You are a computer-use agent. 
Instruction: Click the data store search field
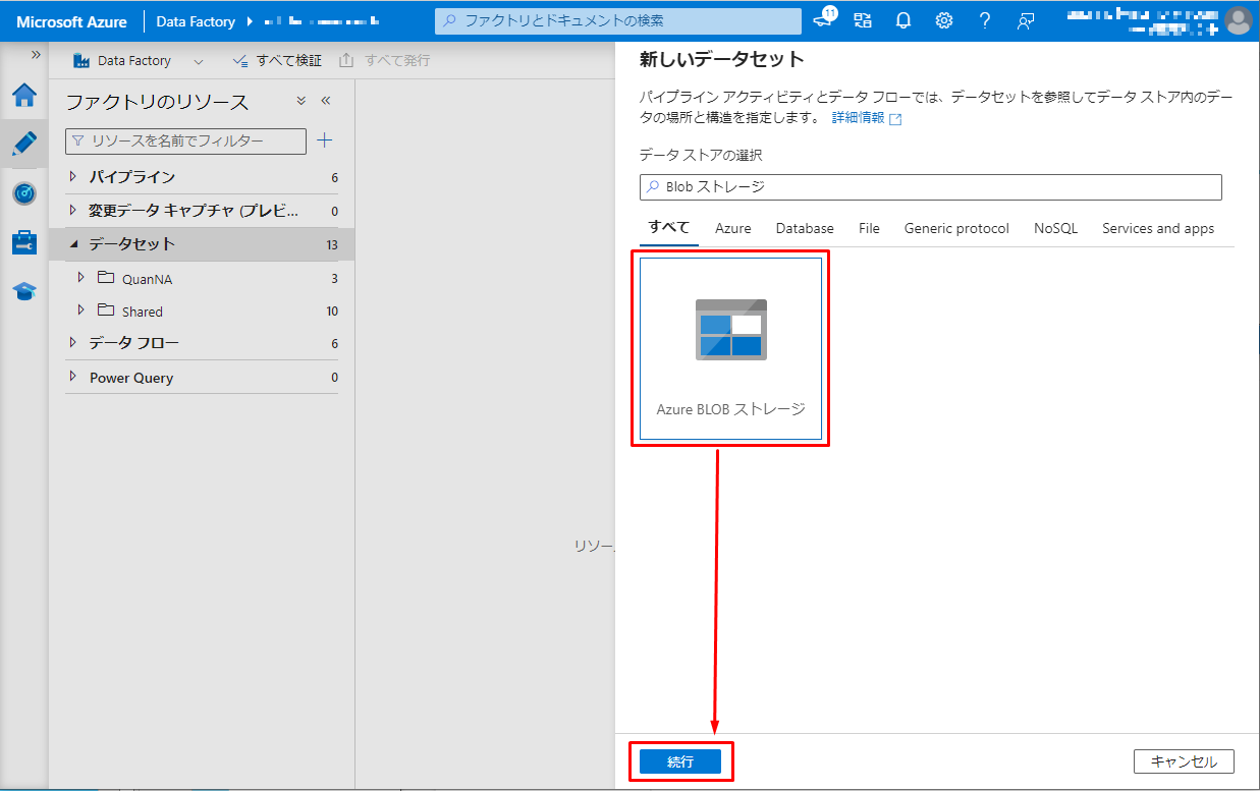coord(930,187)
